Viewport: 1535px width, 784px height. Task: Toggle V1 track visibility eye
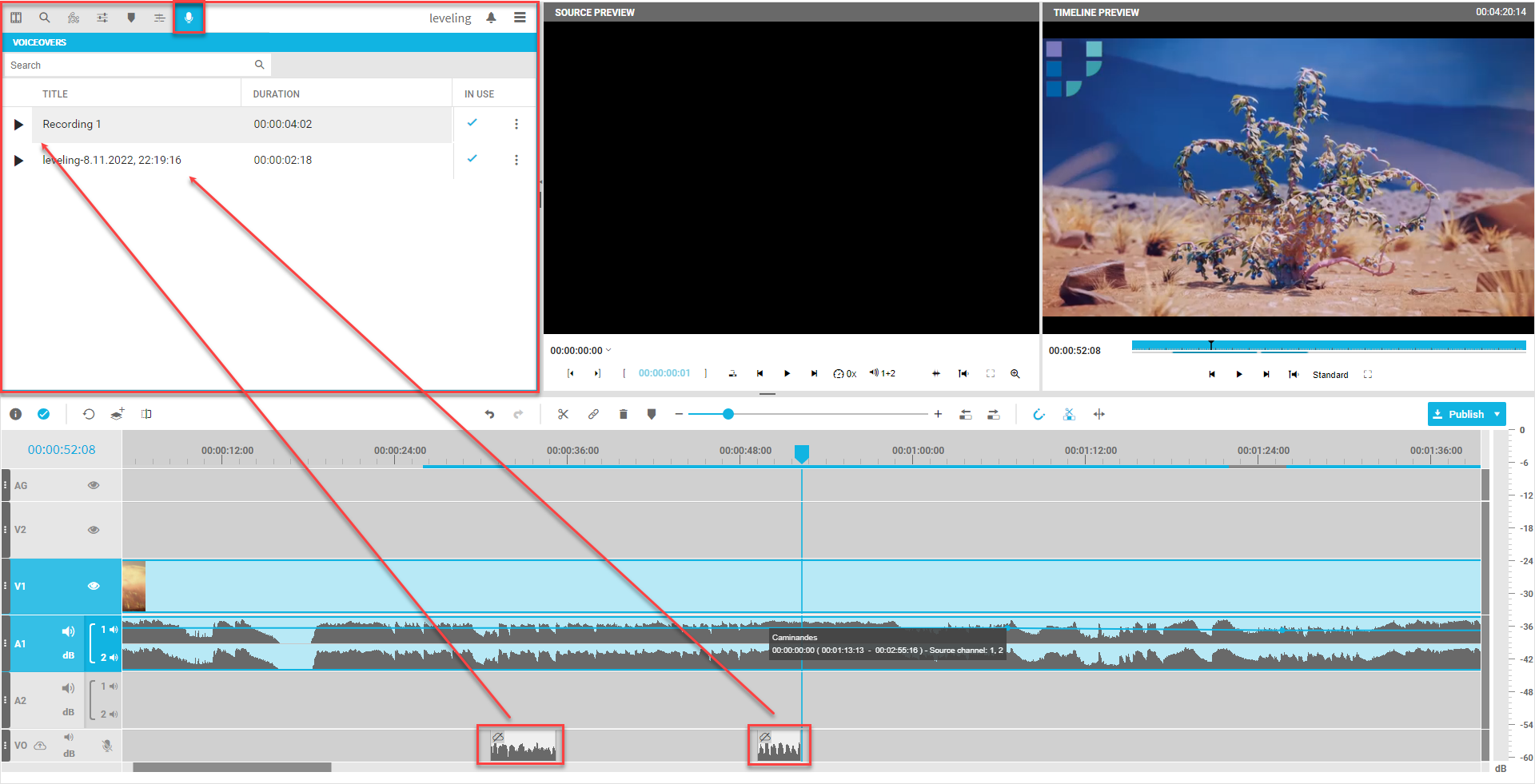(94, 586)
